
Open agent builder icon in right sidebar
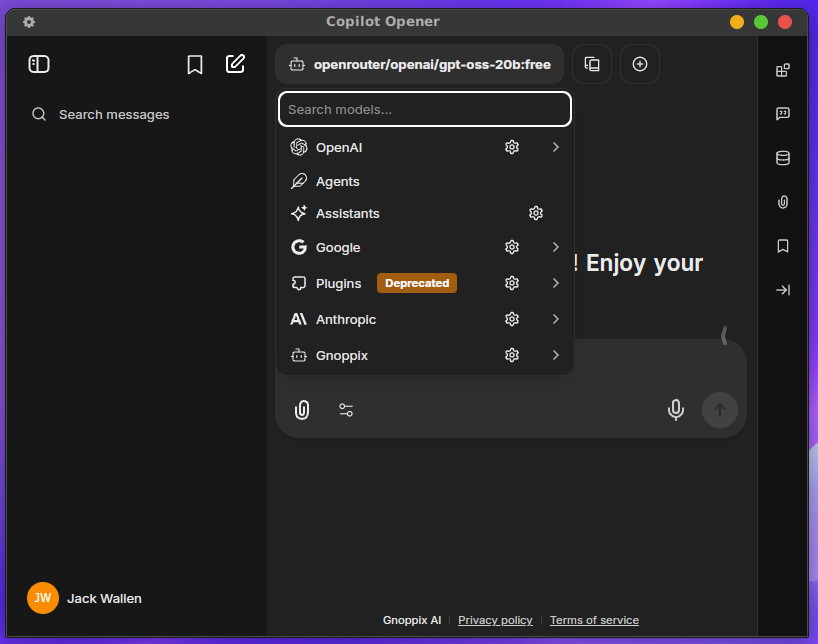(x=783, y=70)
